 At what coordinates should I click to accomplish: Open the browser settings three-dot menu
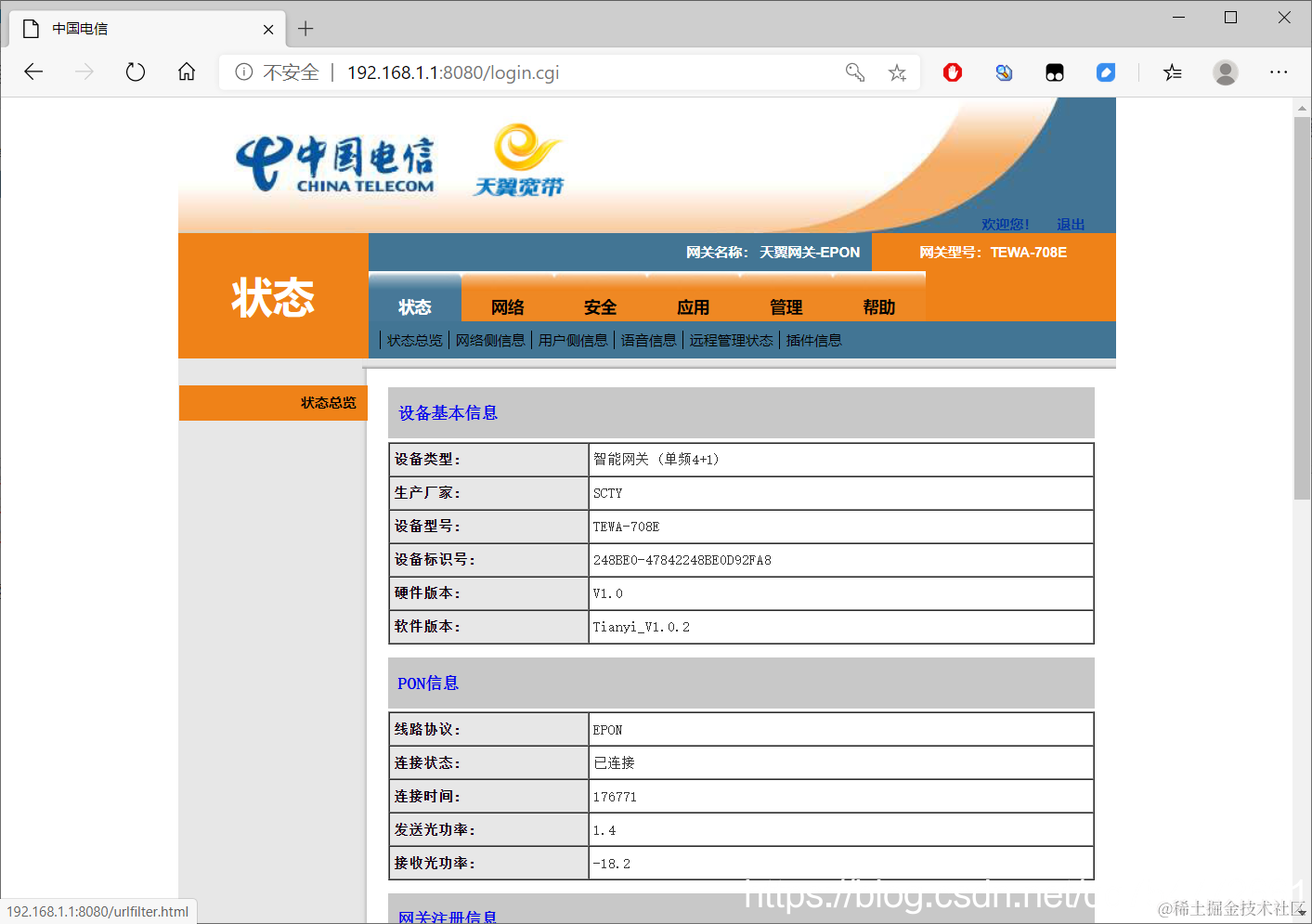[x=1279, y=72]
